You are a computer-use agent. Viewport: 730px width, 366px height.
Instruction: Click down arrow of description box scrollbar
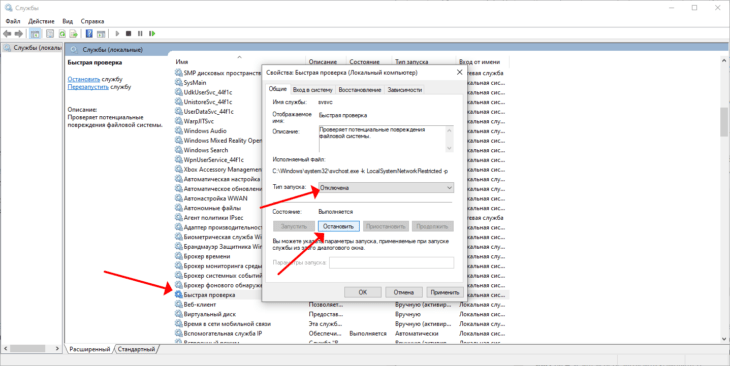449,148
